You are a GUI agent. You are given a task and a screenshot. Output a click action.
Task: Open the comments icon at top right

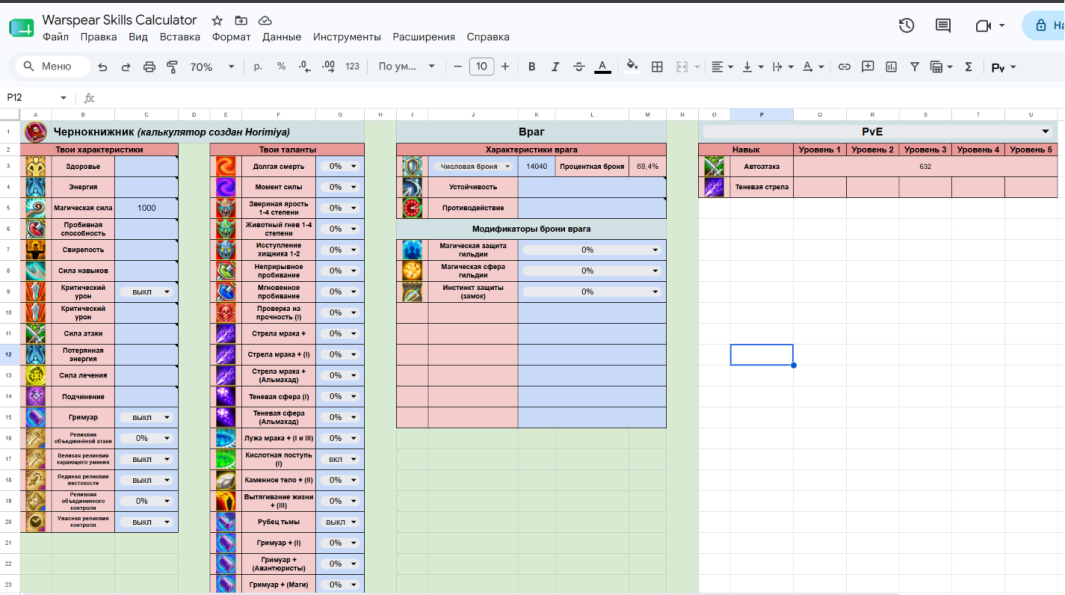(943, 26)
